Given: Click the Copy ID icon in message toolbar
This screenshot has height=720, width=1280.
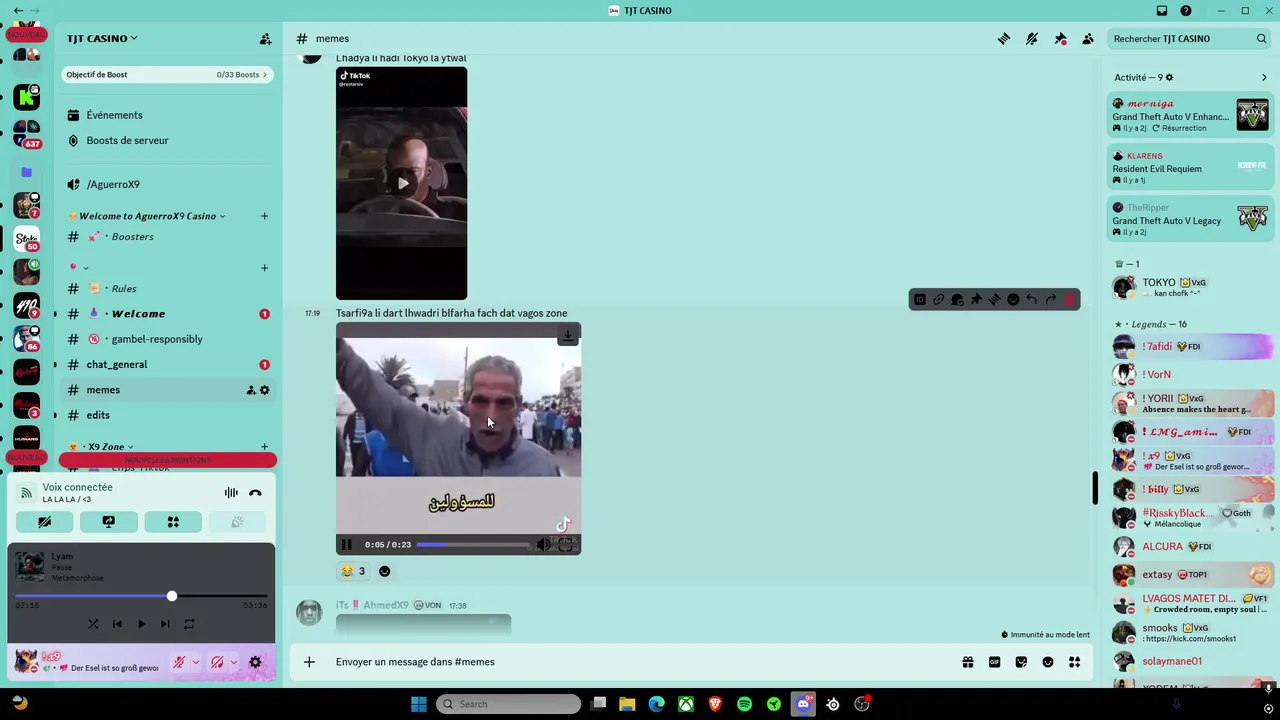Looking at the screenshot, I should coord(920,300).
